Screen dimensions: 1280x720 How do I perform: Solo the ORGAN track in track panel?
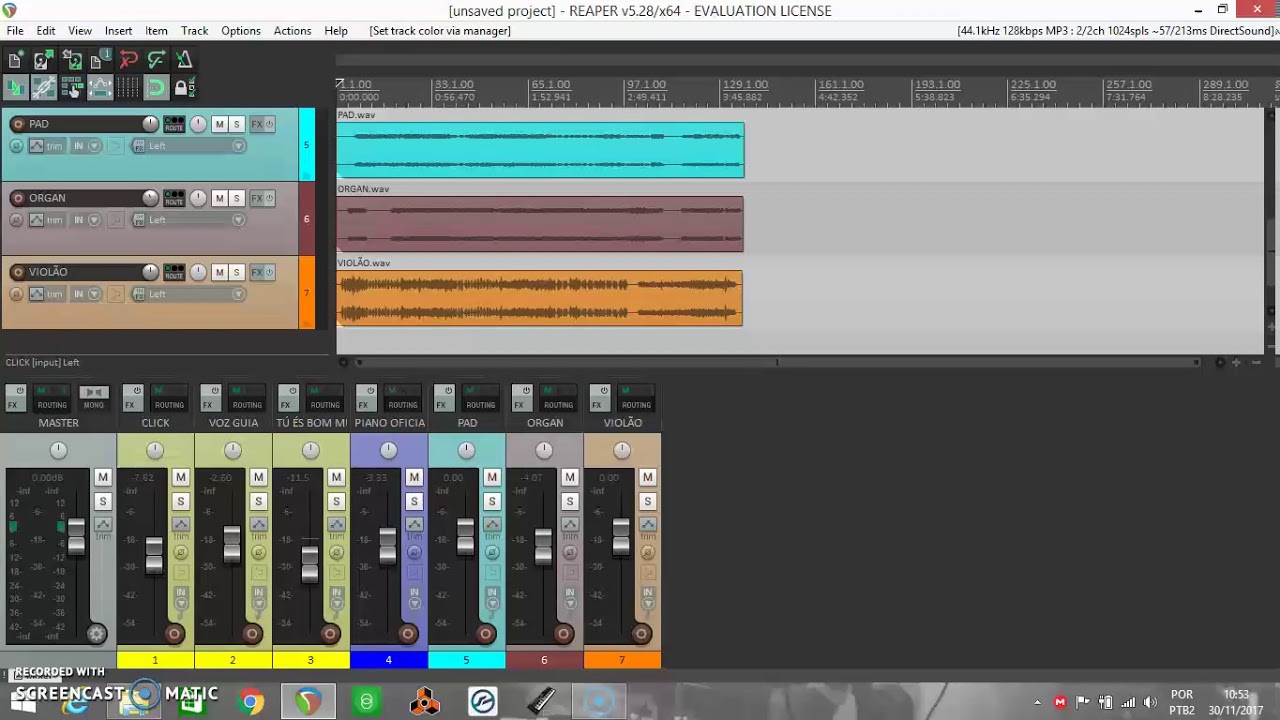[x=236, y=198]
